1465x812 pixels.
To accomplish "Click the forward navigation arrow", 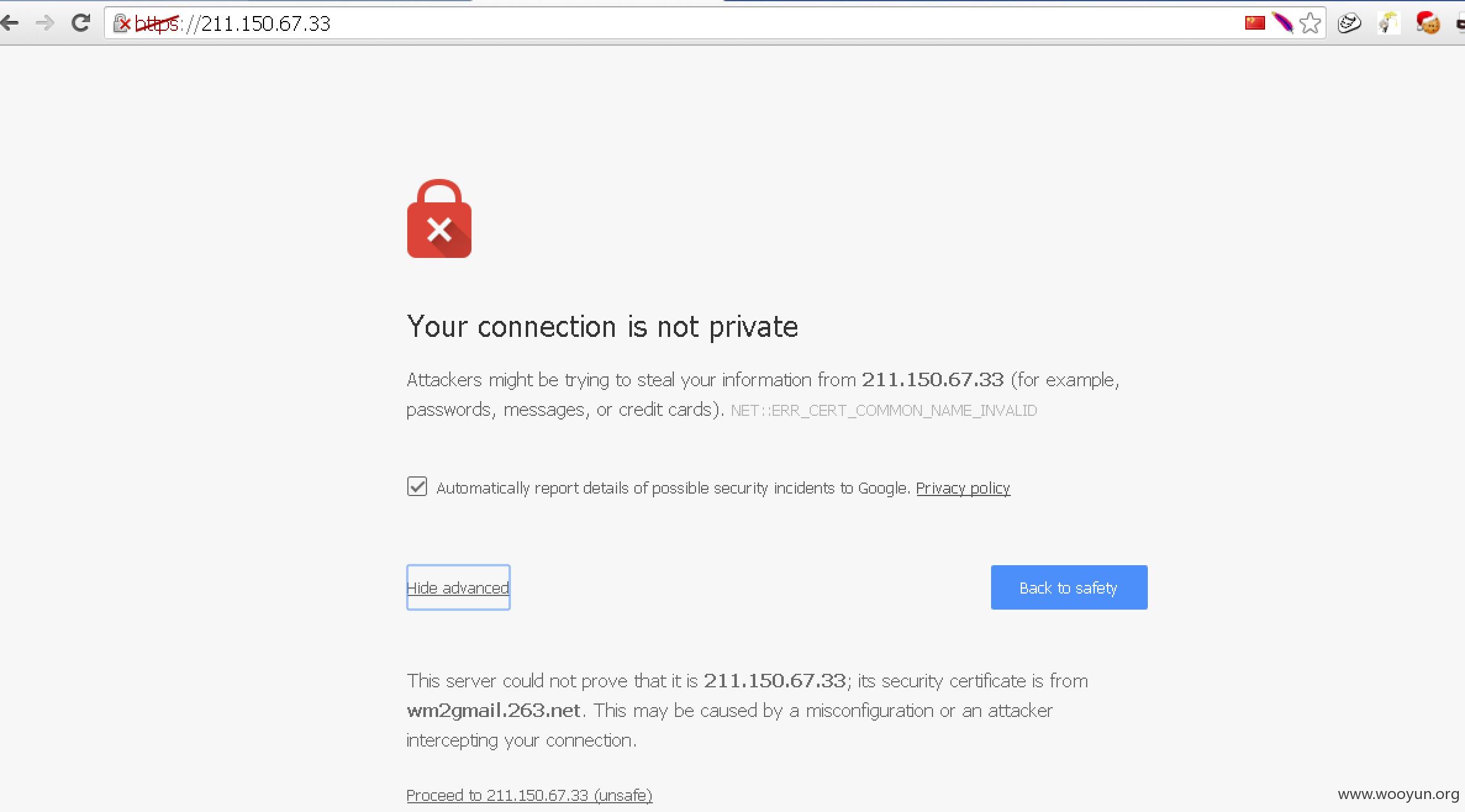I will click(x=45, y=23).
